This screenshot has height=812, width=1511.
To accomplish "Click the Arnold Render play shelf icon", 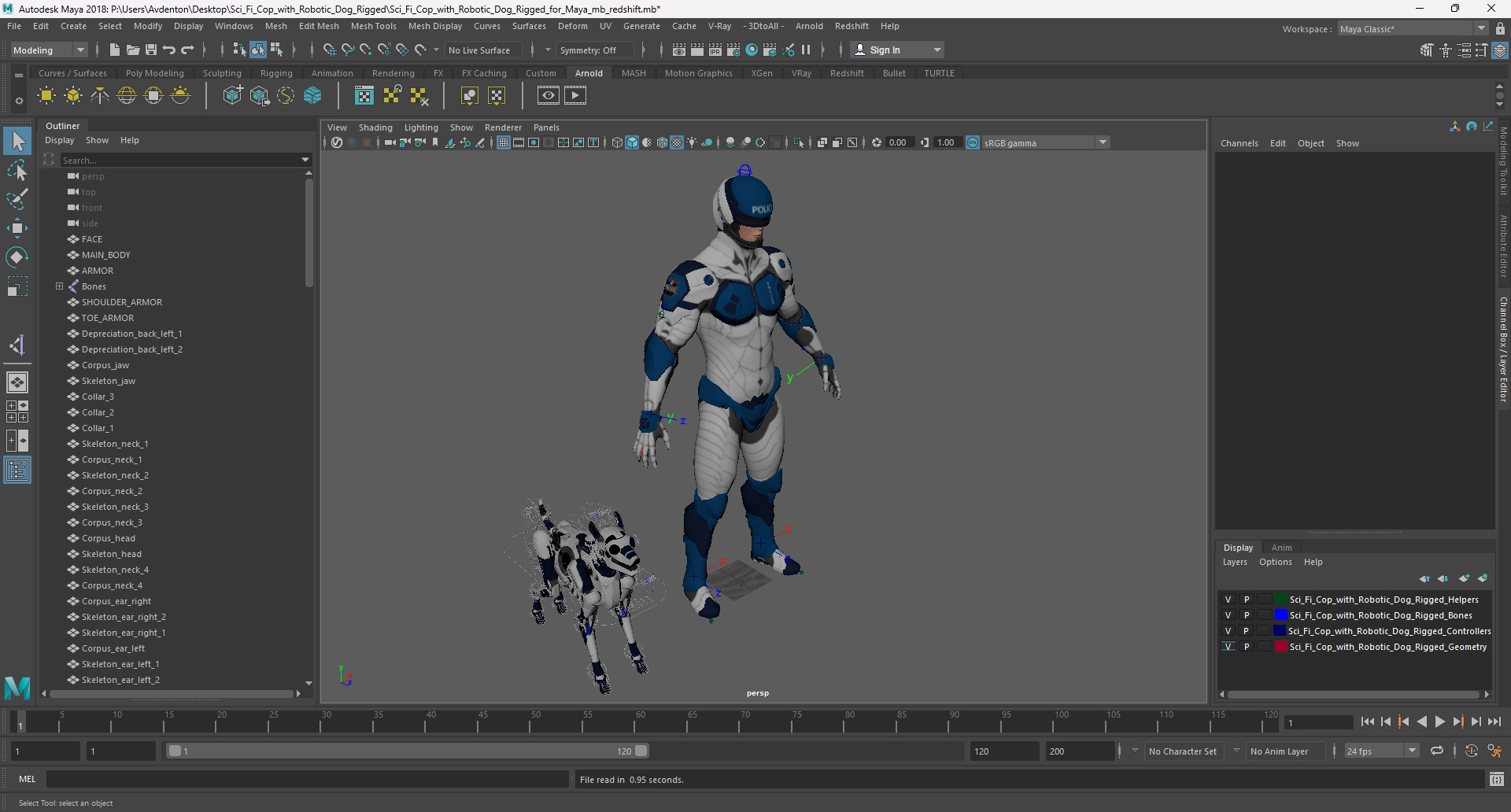I will click(575, 96).
